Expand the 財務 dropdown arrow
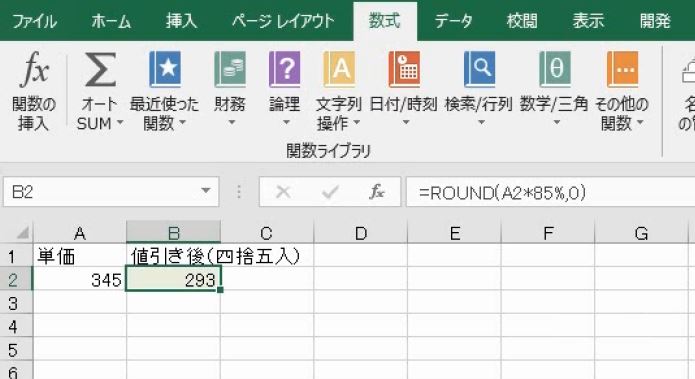695x379 pixels. [x=231, y=123]
